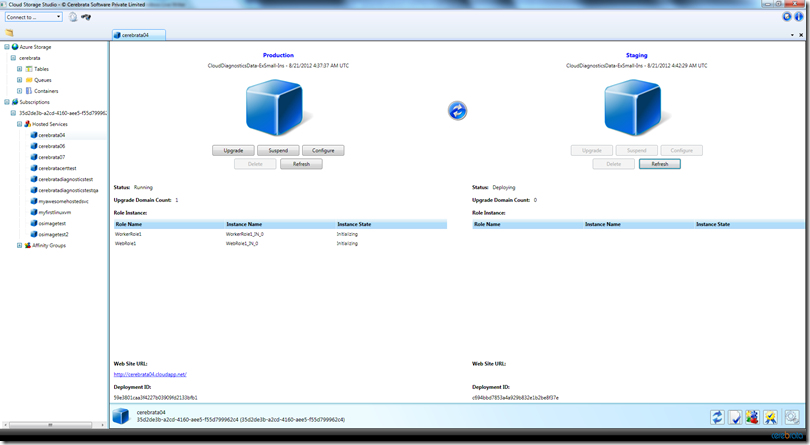810x445 pixels.
Task: Click Production Refresh button
Action: (301, 164)
